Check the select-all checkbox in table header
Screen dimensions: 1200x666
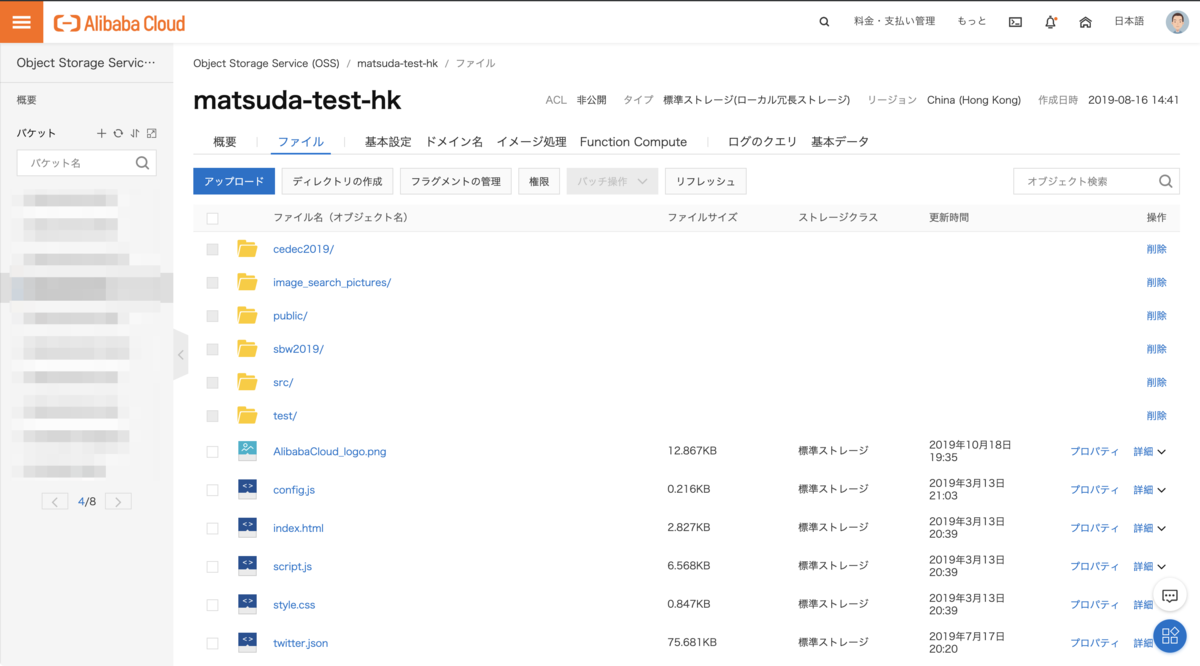212,218
